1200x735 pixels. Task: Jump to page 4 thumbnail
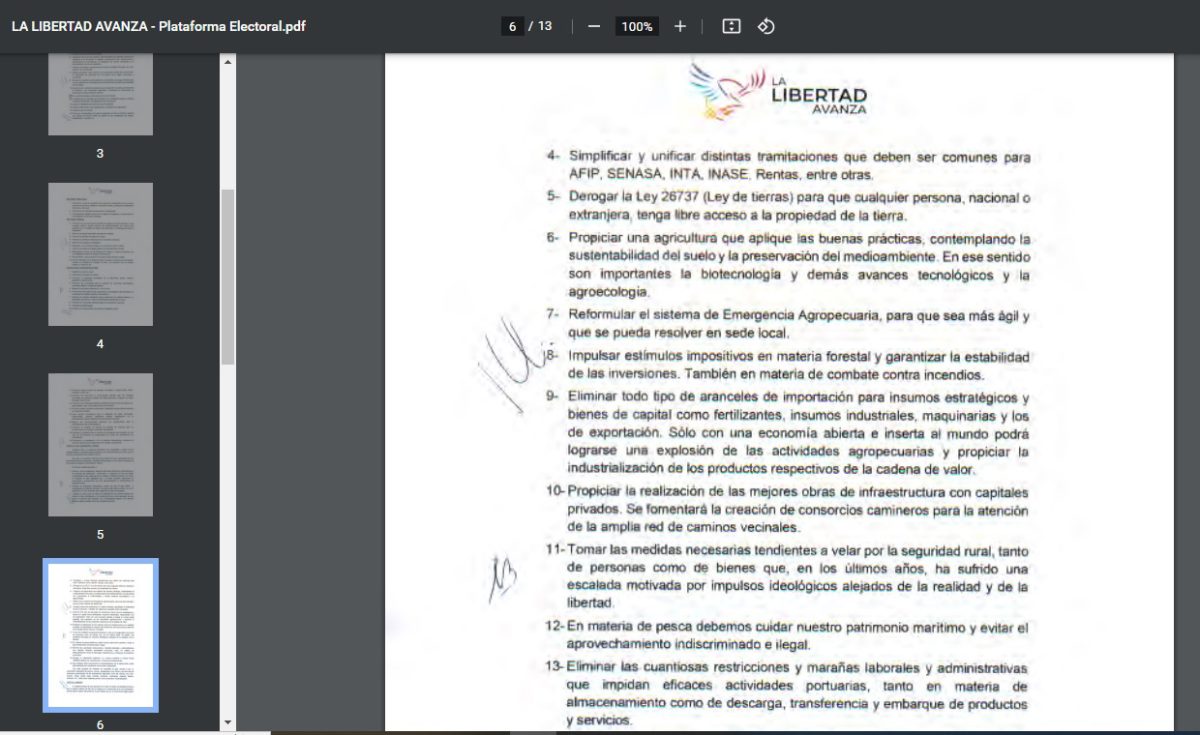click(x=100, y=254)
